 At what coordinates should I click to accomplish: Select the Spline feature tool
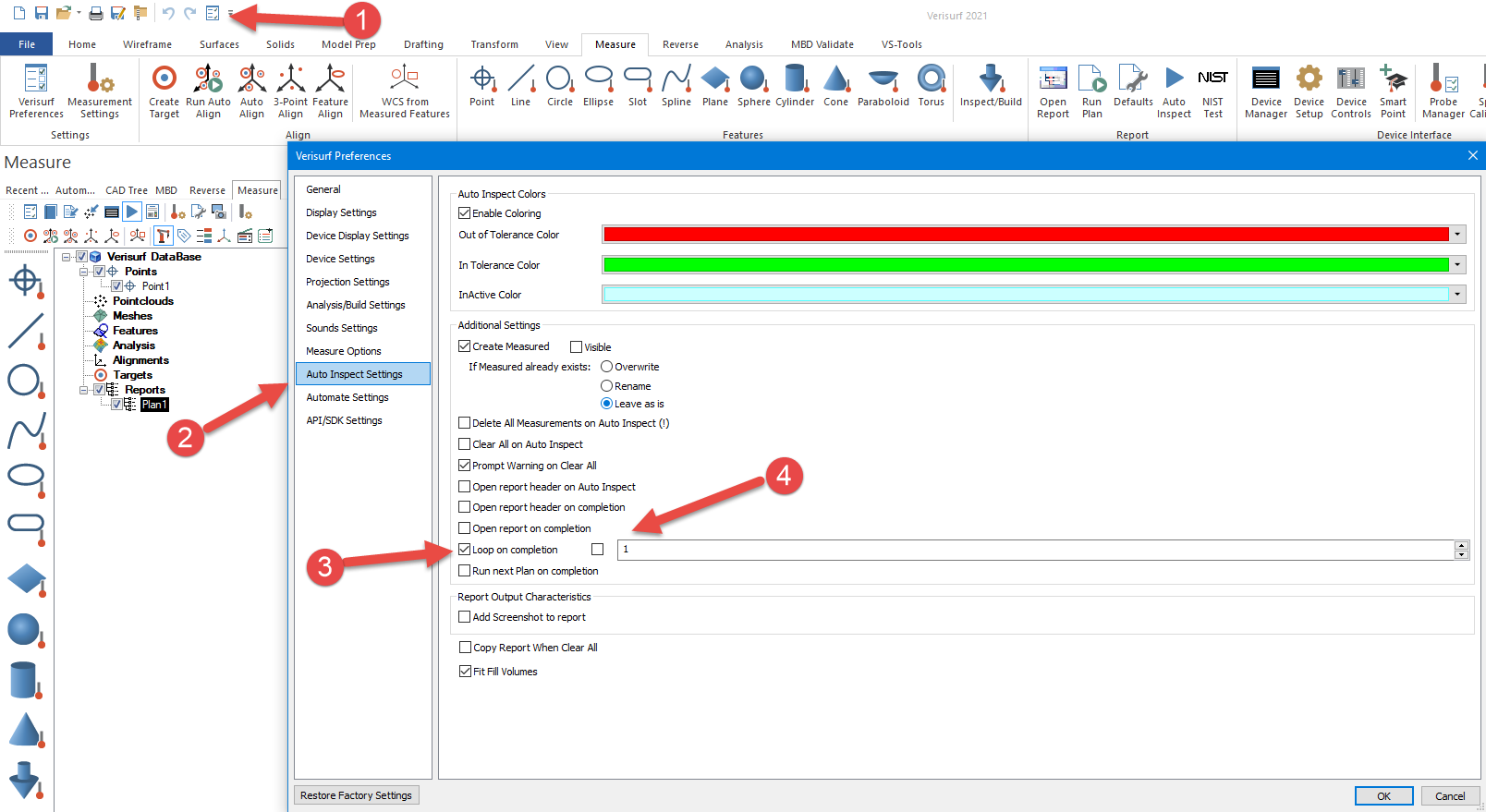click(676, 86)
